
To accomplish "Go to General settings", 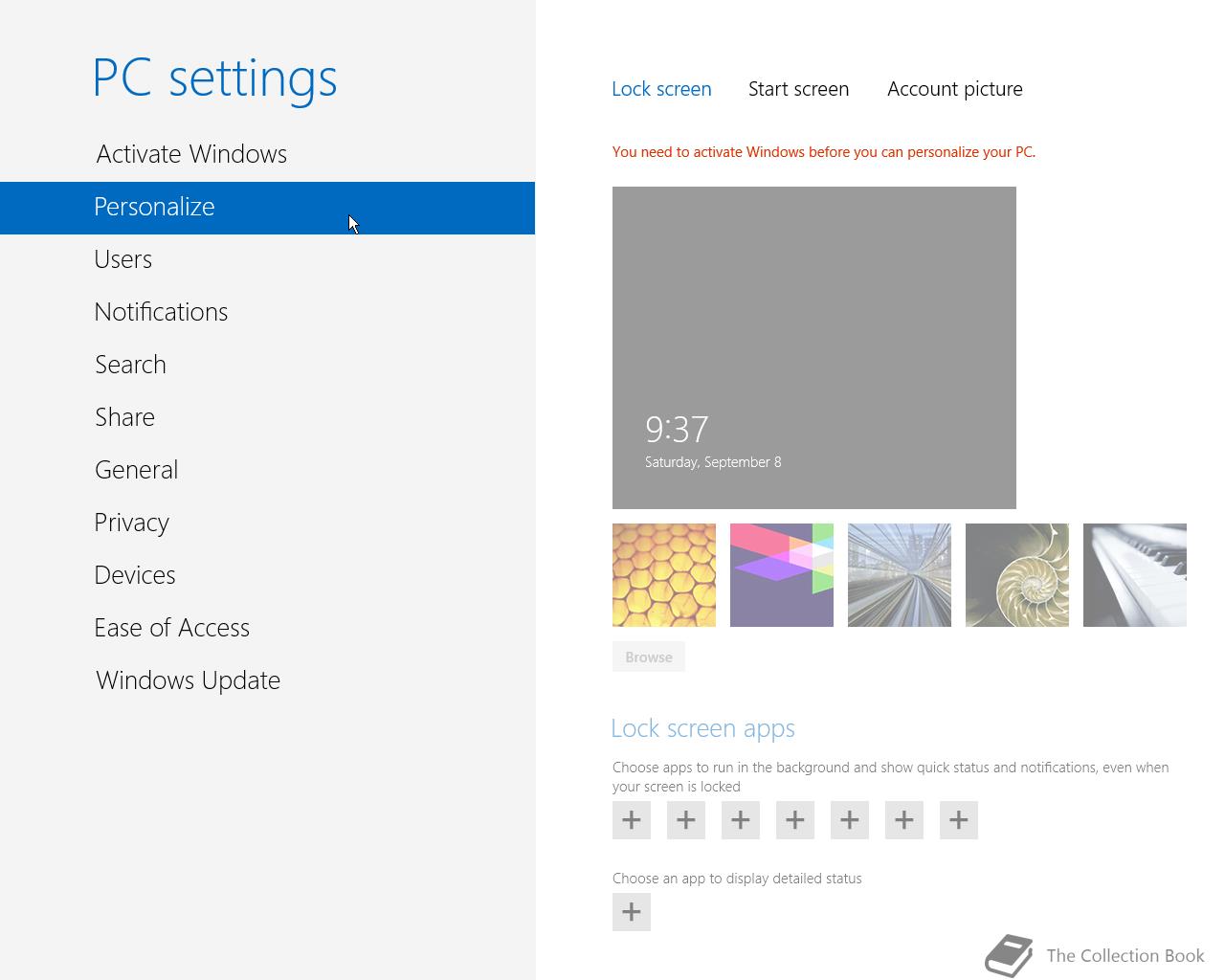I will [267, 470].
